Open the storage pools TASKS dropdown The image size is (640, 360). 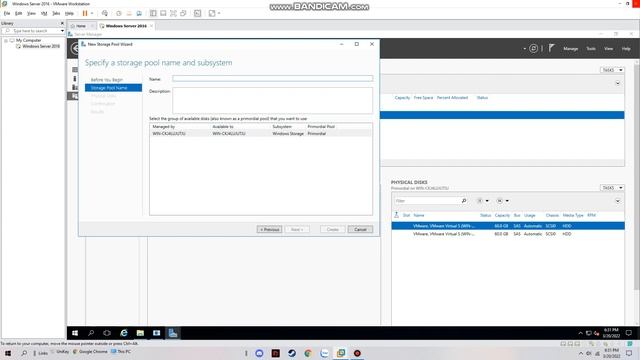pos(612,70)
